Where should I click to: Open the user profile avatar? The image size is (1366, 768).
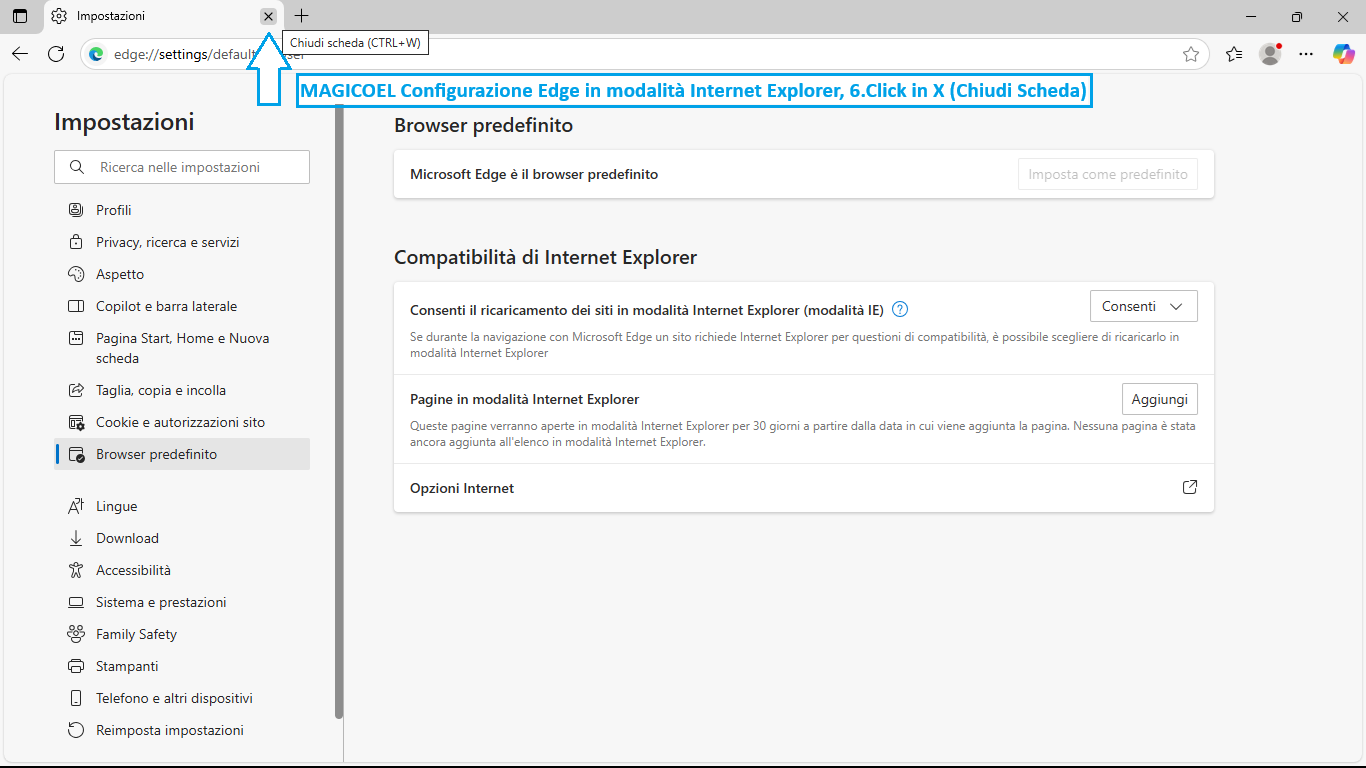[x=1270, y=54]
